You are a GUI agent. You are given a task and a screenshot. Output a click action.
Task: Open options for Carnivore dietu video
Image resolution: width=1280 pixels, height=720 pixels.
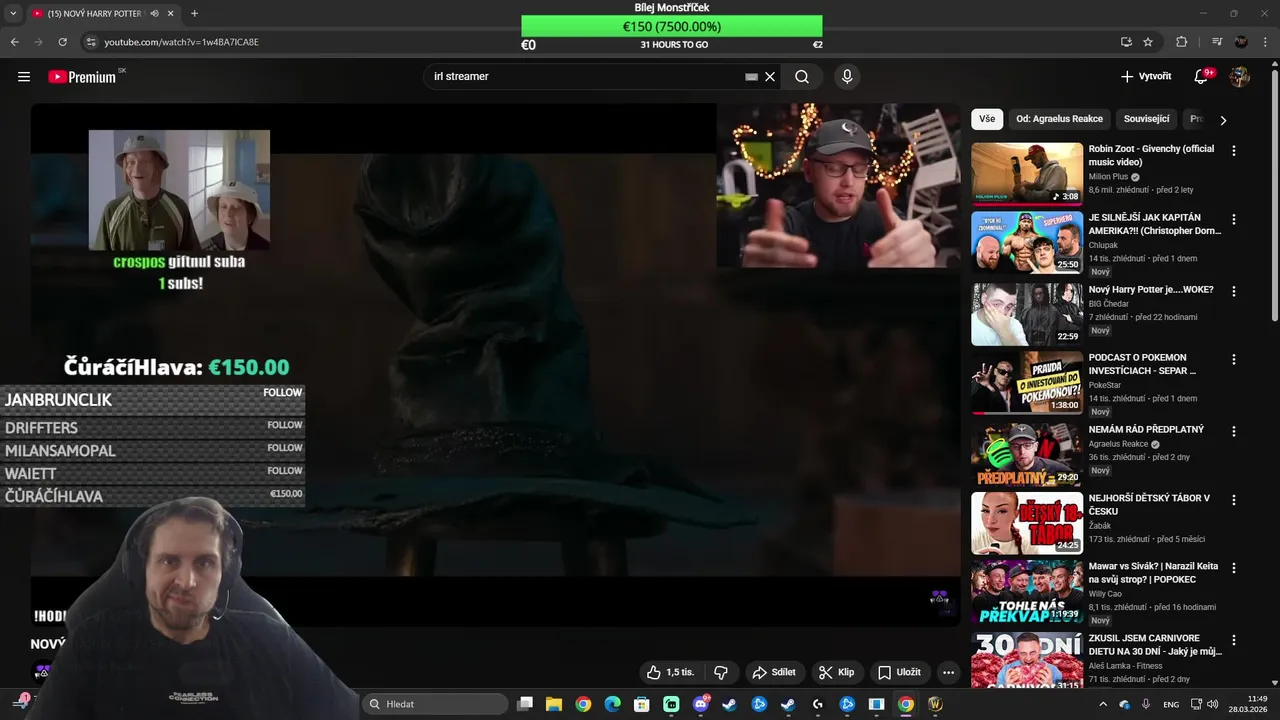coord(1233,639)
